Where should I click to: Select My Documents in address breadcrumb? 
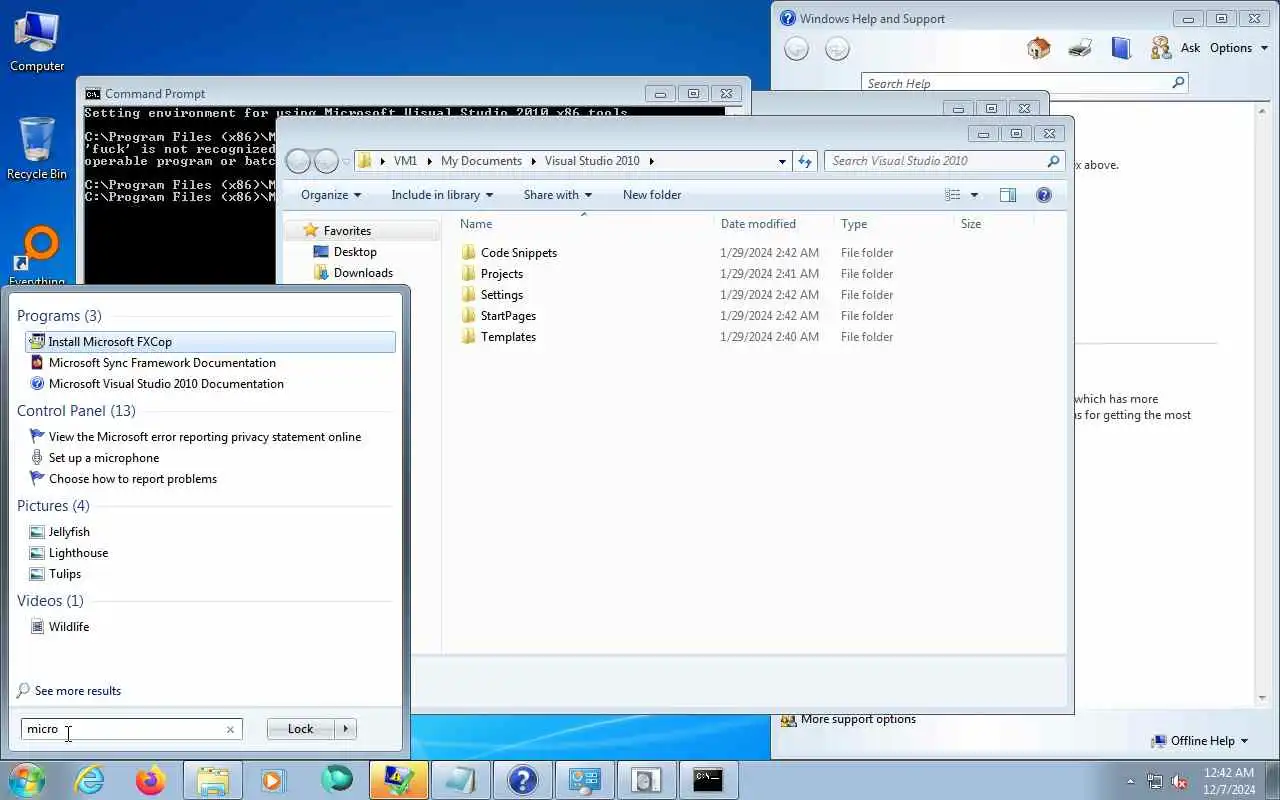click(481, 161)
